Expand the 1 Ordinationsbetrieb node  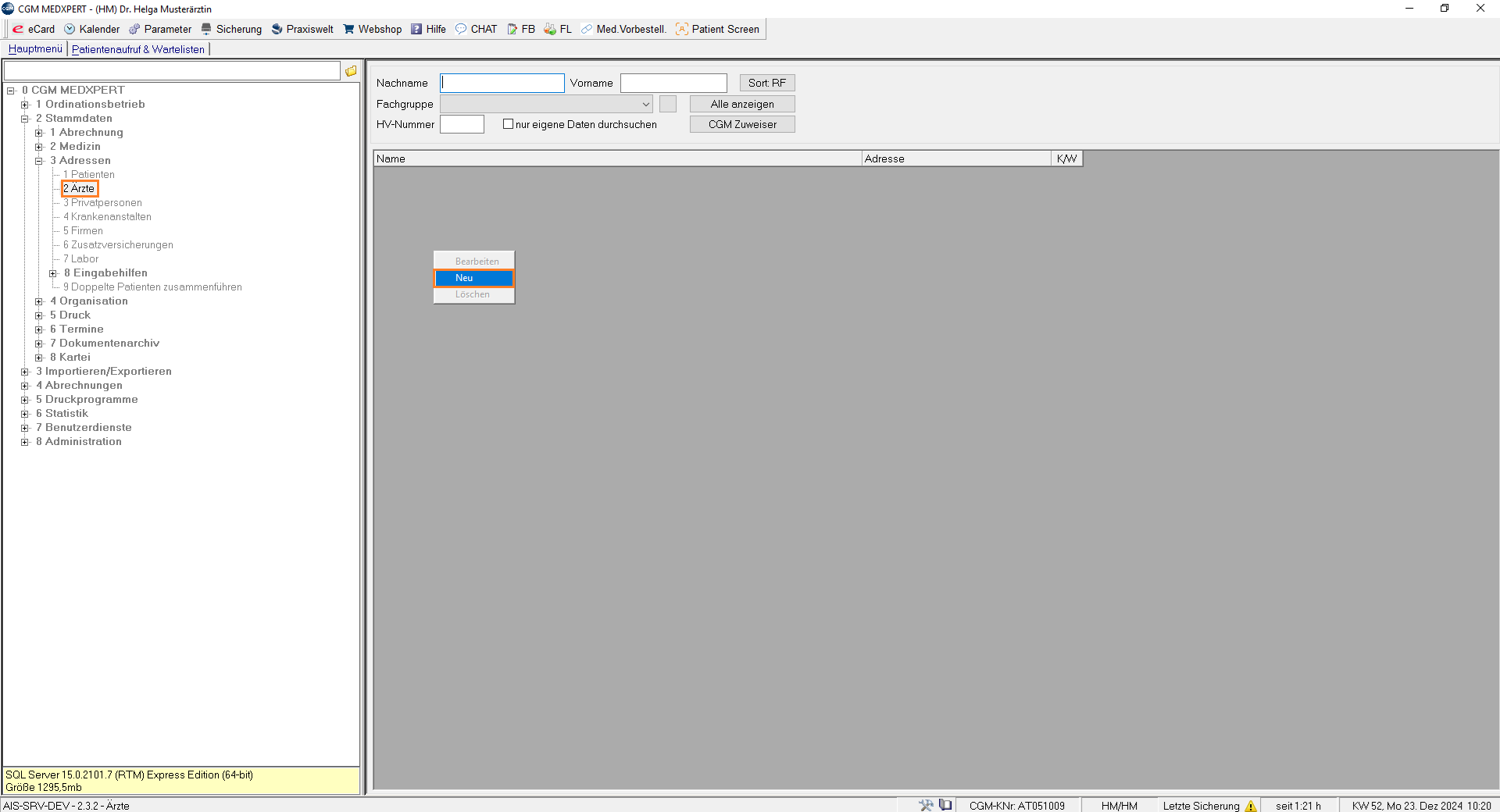click(25, 105)
